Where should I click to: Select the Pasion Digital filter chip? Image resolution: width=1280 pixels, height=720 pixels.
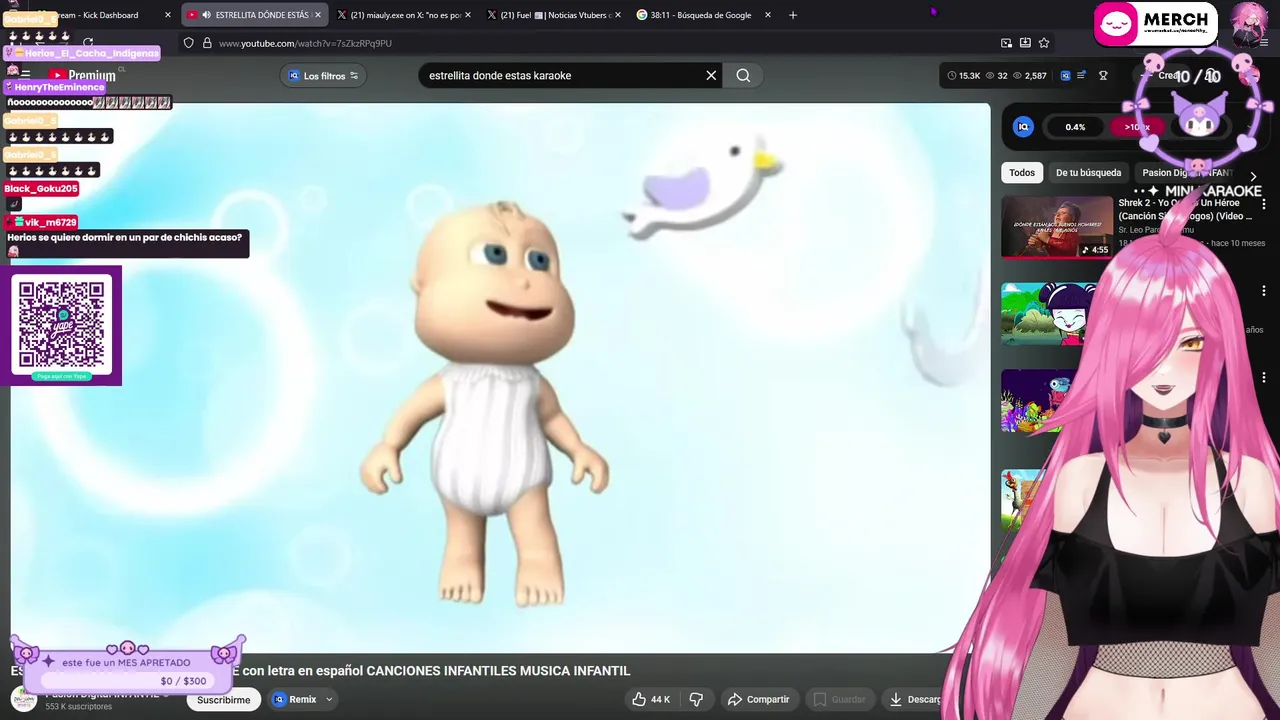[x=1188, y=172]
